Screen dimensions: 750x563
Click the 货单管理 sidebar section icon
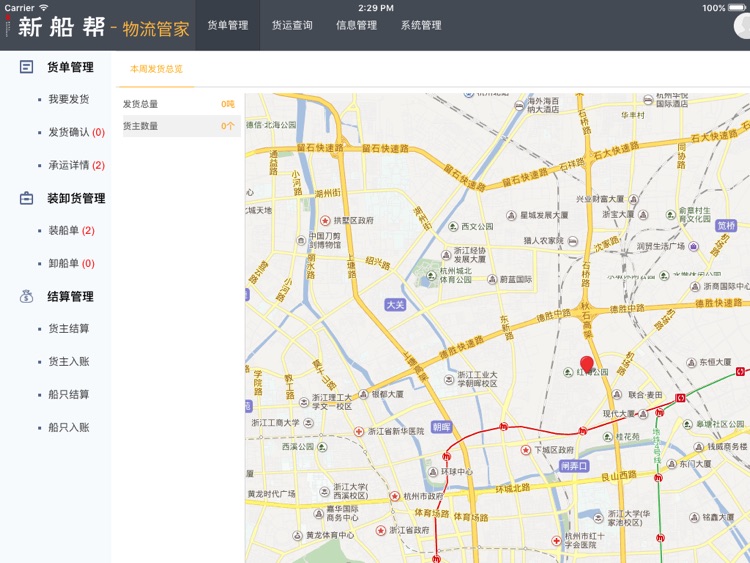click(26, 67)
